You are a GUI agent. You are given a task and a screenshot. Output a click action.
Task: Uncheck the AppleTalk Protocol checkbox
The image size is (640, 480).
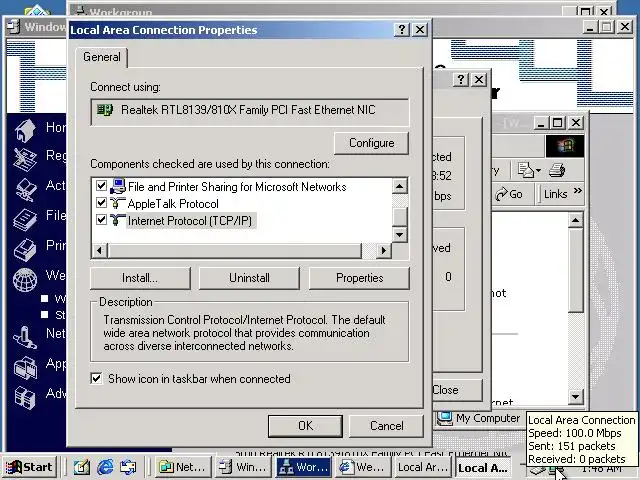coord(101,203)
